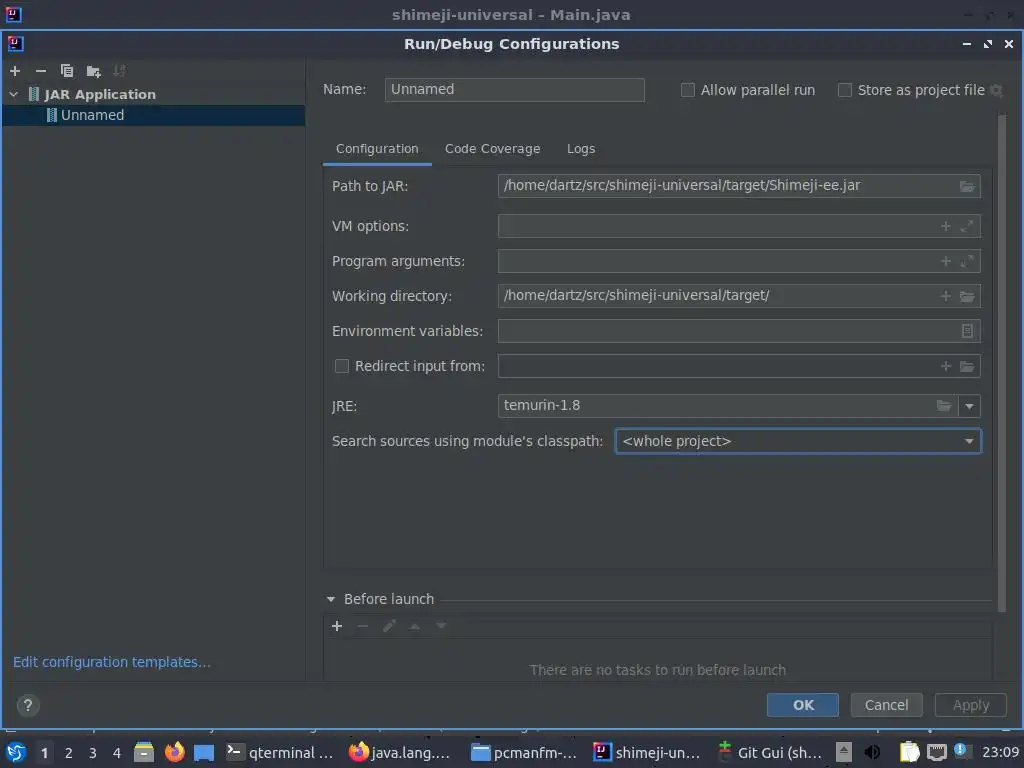1024x768 pixels.
Task: Click the Show Desktop taskbar icon
Action: (204, 752)
